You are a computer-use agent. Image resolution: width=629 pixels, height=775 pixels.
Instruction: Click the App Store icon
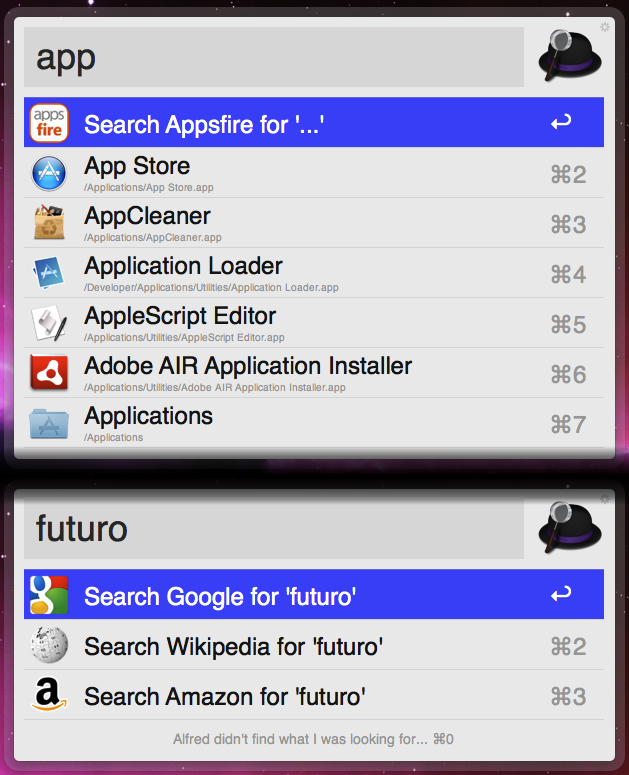[x=48, y=173]
